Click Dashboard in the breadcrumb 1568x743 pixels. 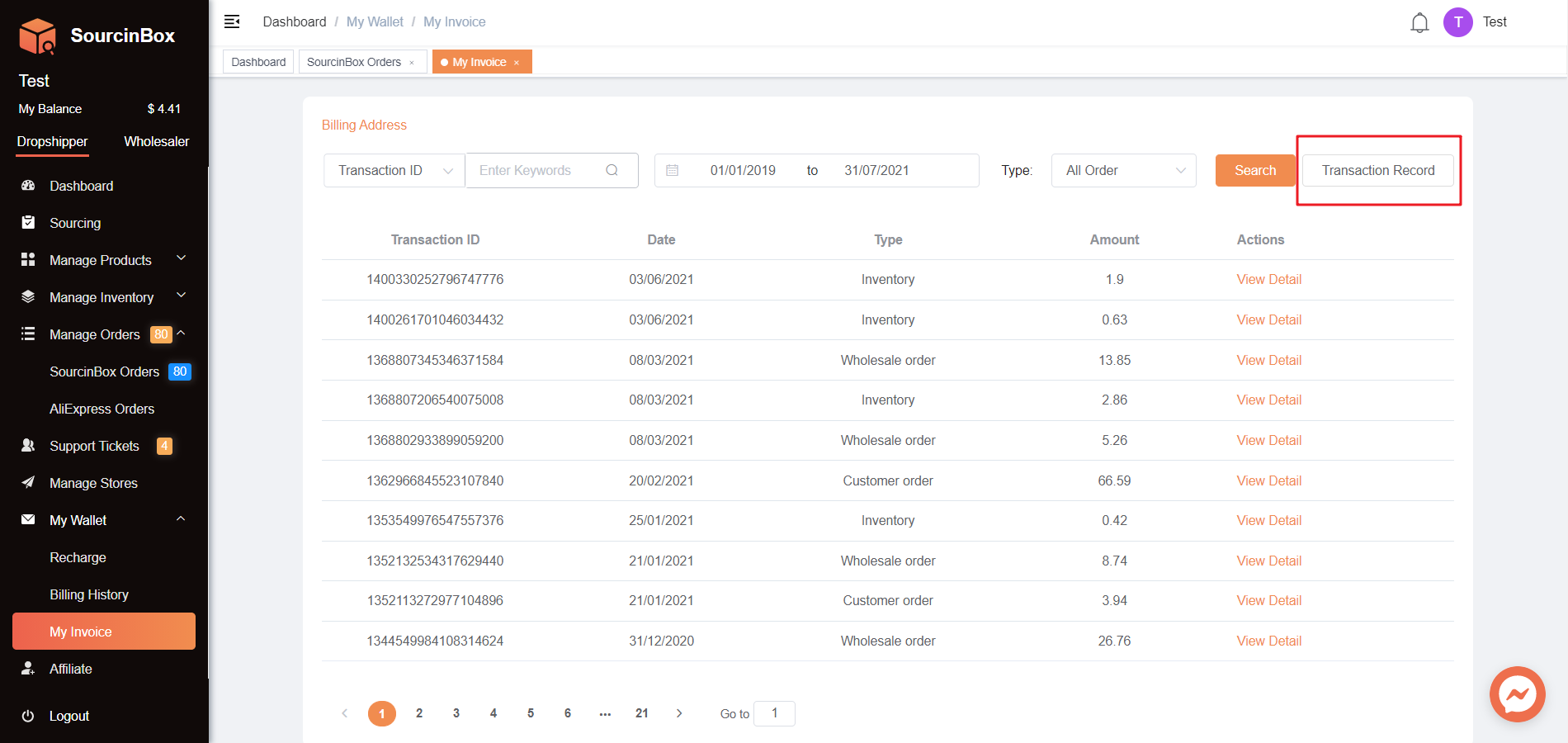(x=295, y=21)
